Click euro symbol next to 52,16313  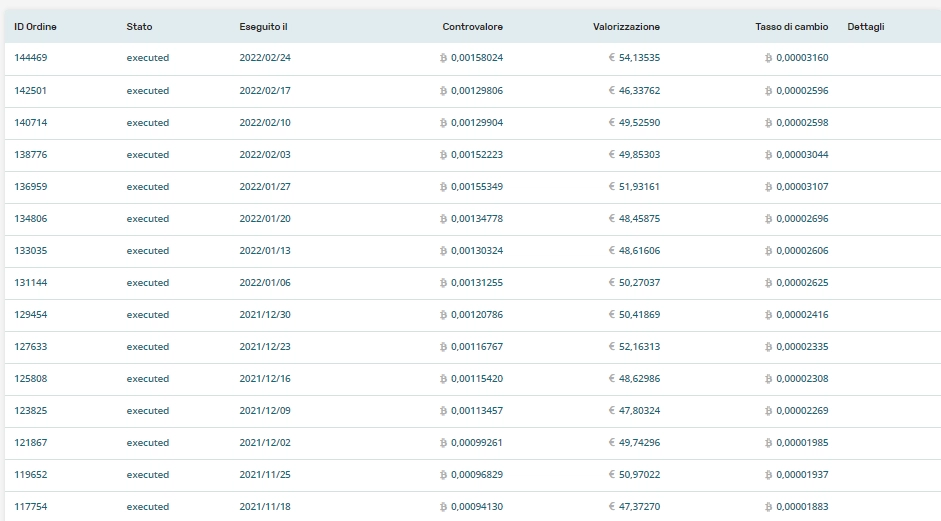(612, 347)
